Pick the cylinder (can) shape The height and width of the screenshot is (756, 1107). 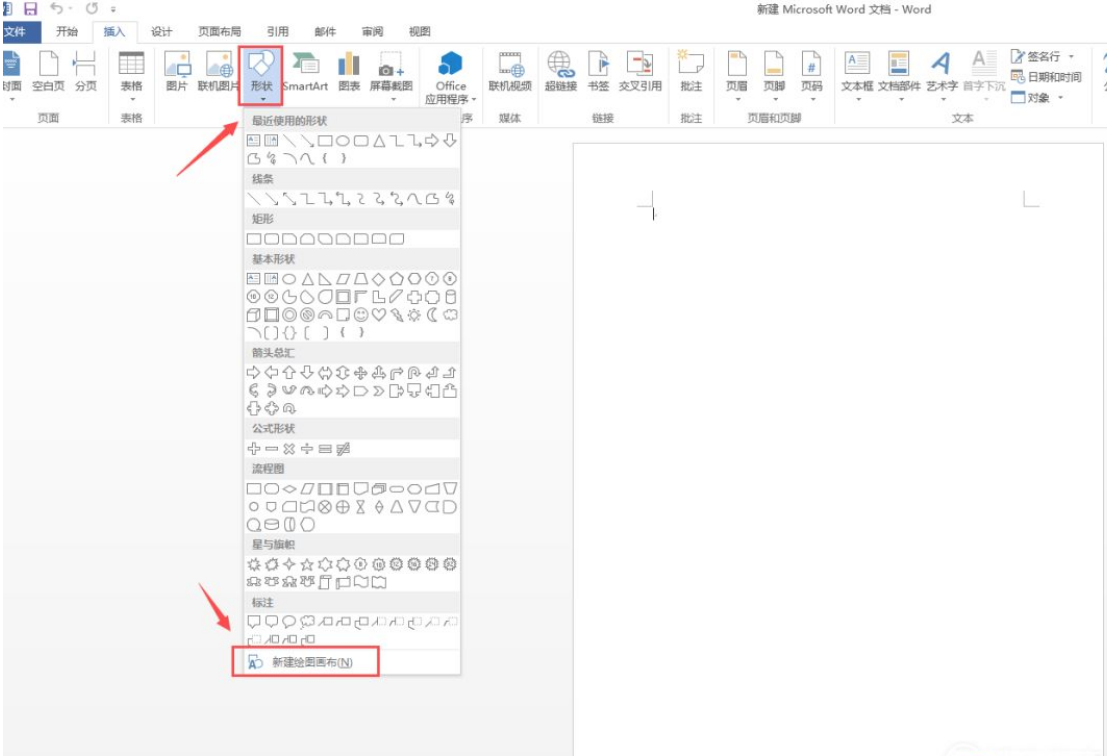coord(450,297)
